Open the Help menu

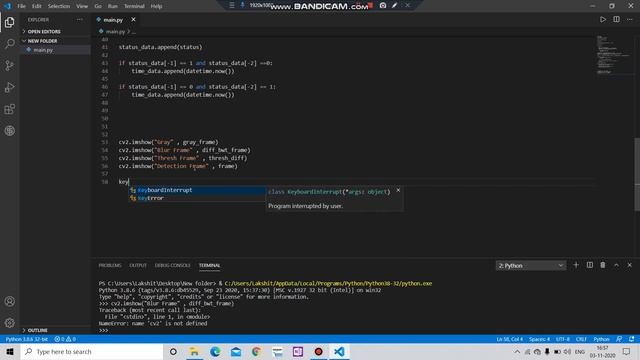(x=156, y=6)
